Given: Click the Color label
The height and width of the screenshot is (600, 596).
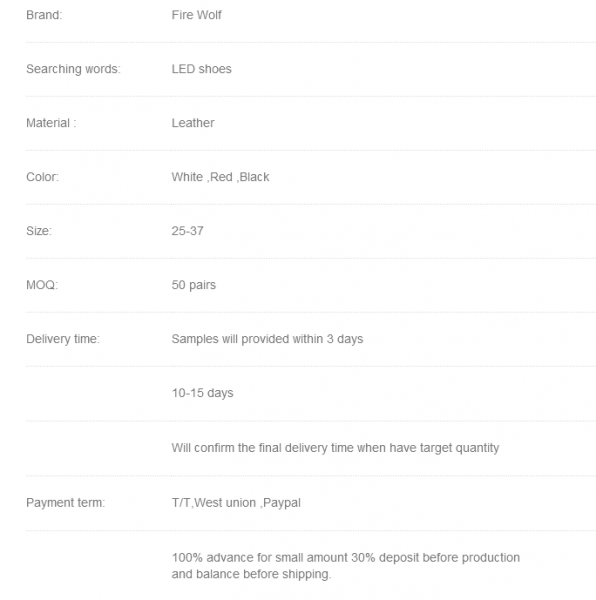Looking at the screenshot, I should [42, 177].
